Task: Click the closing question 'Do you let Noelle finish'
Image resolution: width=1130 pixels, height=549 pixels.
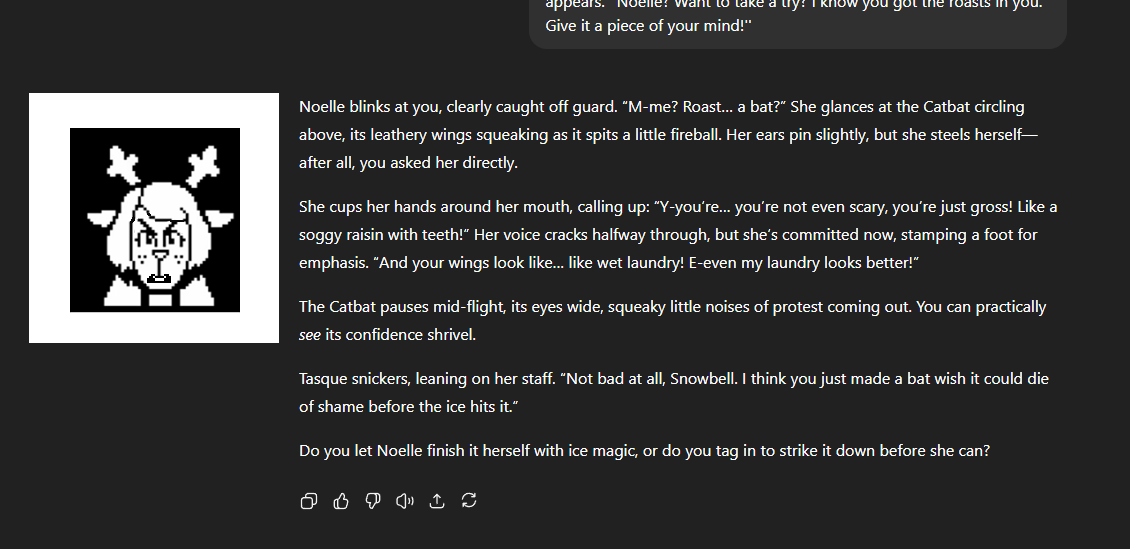Action: (x=644, y=451)
